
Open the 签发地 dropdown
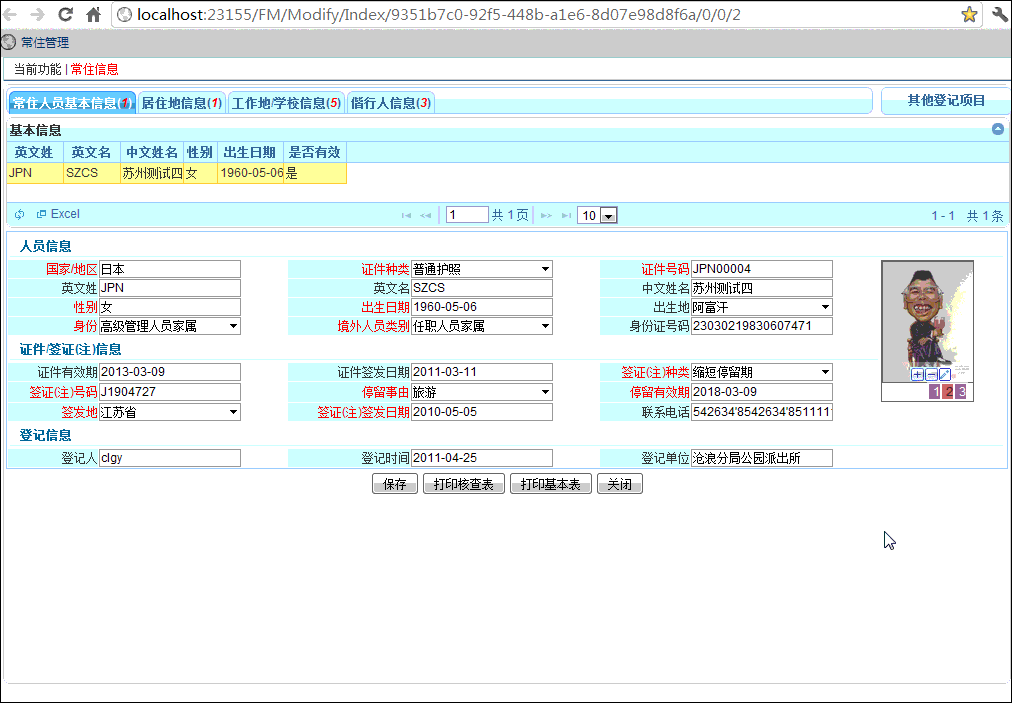coord(170,412)
